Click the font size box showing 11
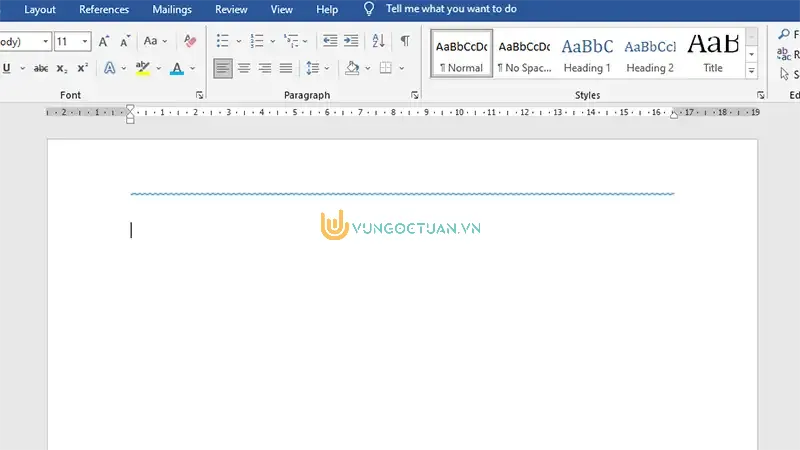Screen dimensions: 800x450 point(67,41)
